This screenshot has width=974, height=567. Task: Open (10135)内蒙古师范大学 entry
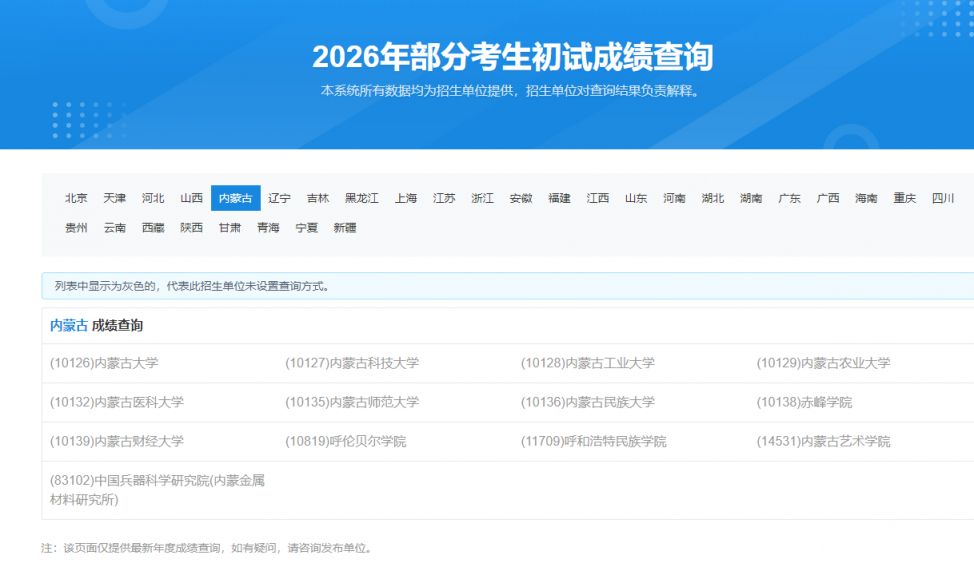click(352, 402)
